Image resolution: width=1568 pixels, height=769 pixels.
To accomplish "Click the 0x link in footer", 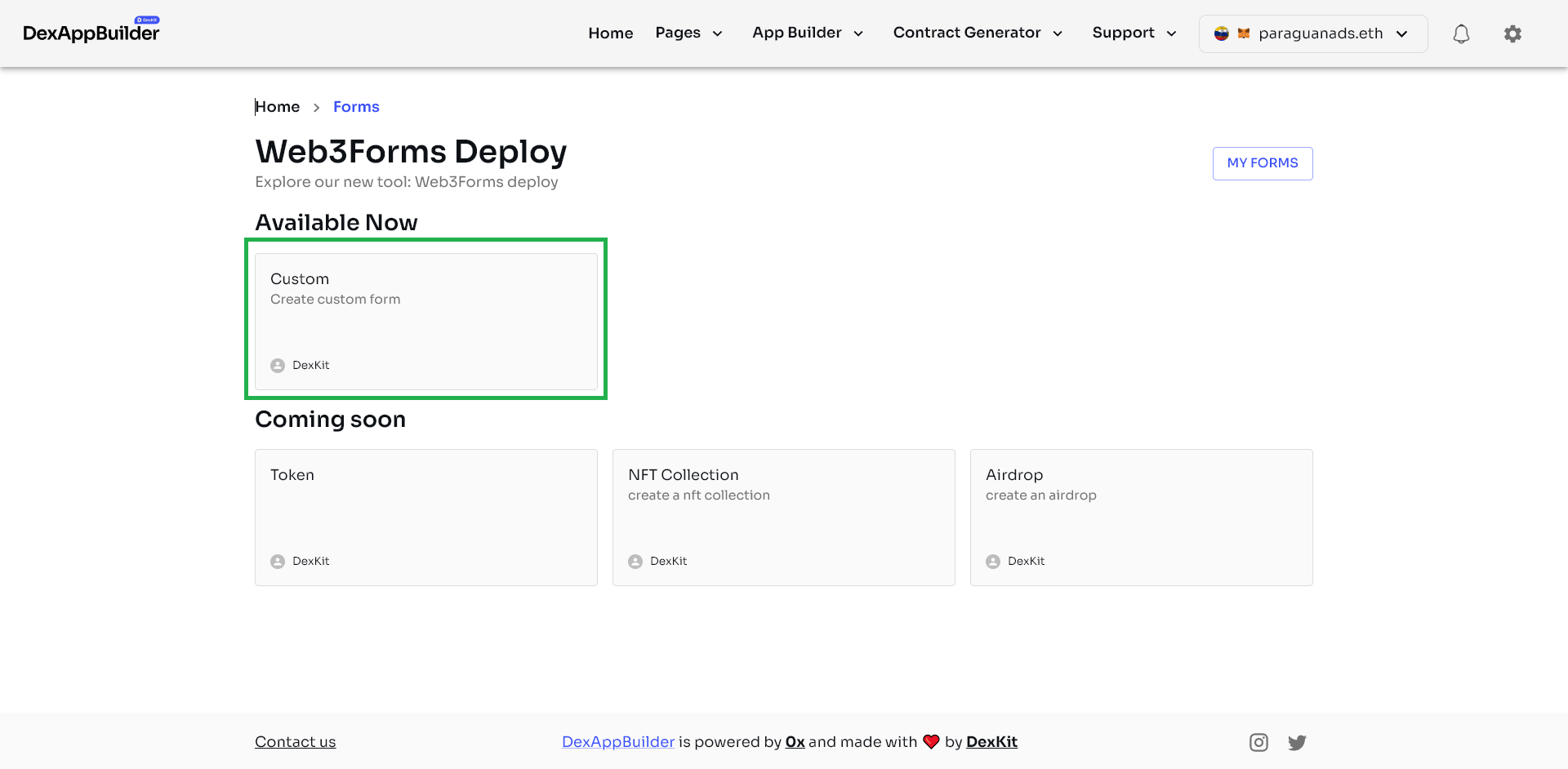I will click(x=795, y=741).
